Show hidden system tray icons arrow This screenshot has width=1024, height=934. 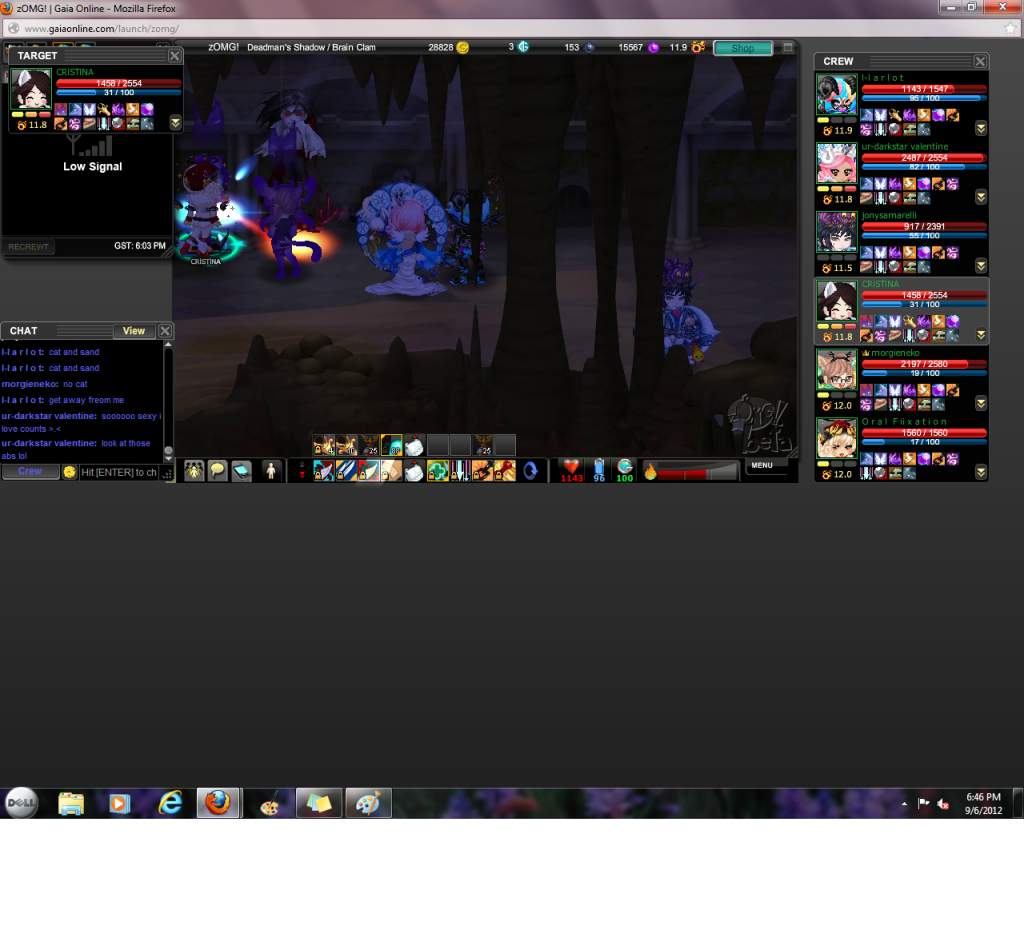tap(904, 804)
